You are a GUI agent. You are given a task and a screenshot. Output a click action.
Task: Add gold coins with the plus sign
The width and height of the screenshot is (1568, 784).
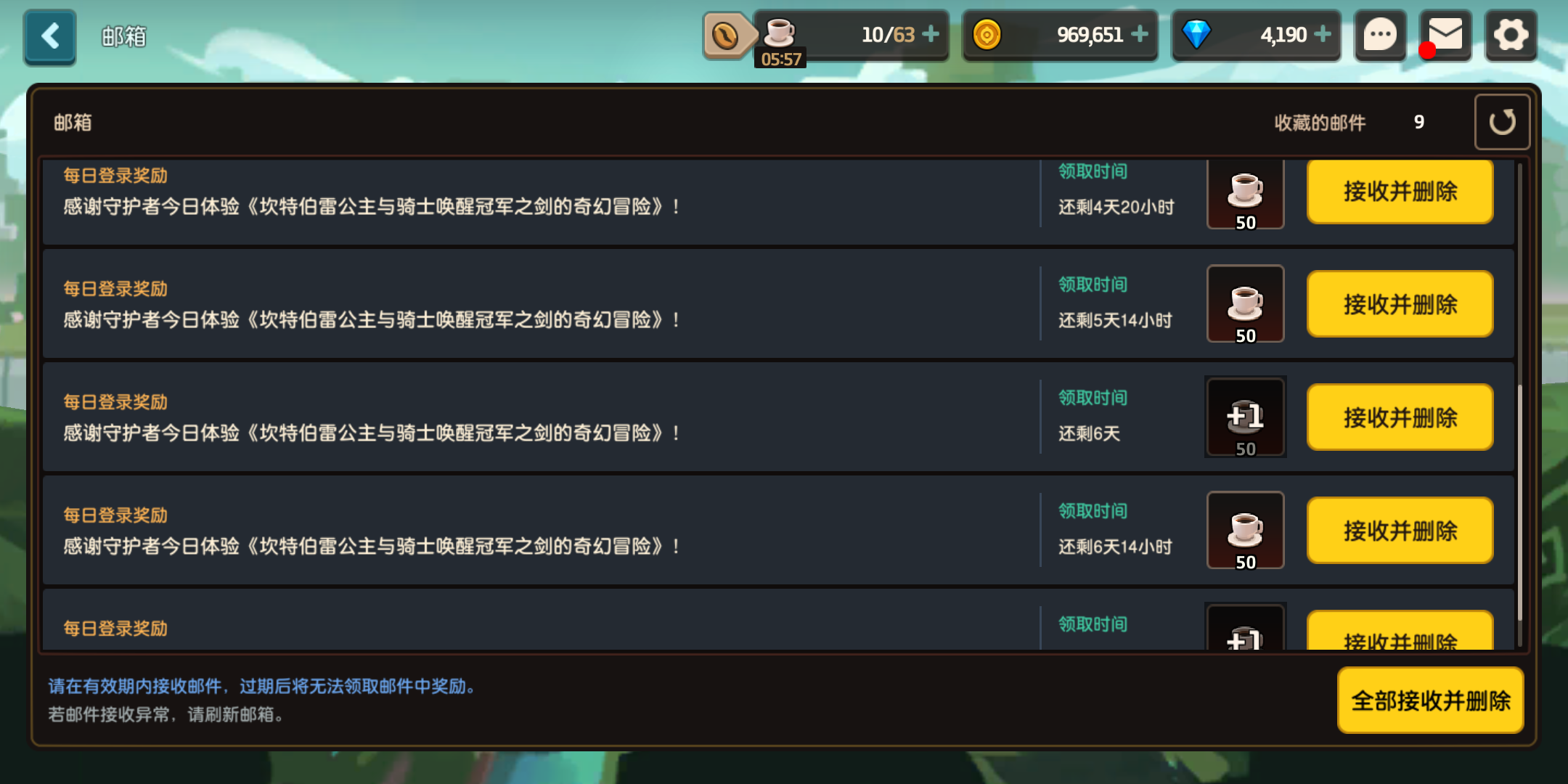coord(1140,34)
